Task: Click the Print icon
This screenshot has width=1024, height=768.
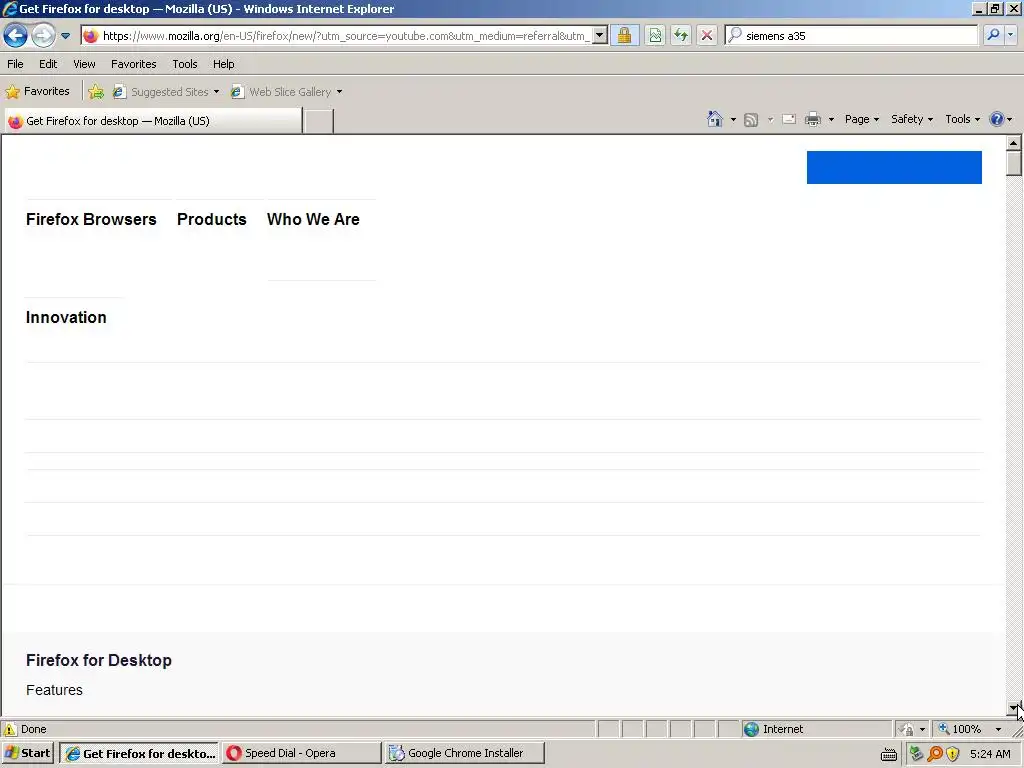Action: tap(812, 120)
